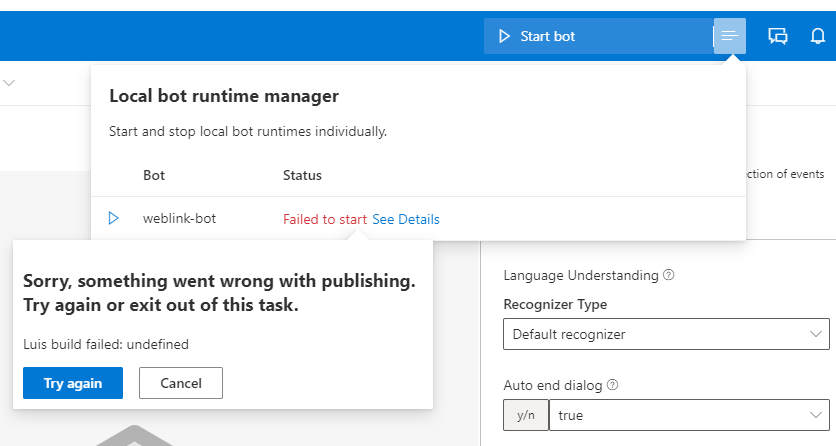Open the Auto end dialog true dropdown
The width and height of the screenshot is (836, 446).
click(x=689, y=415)
